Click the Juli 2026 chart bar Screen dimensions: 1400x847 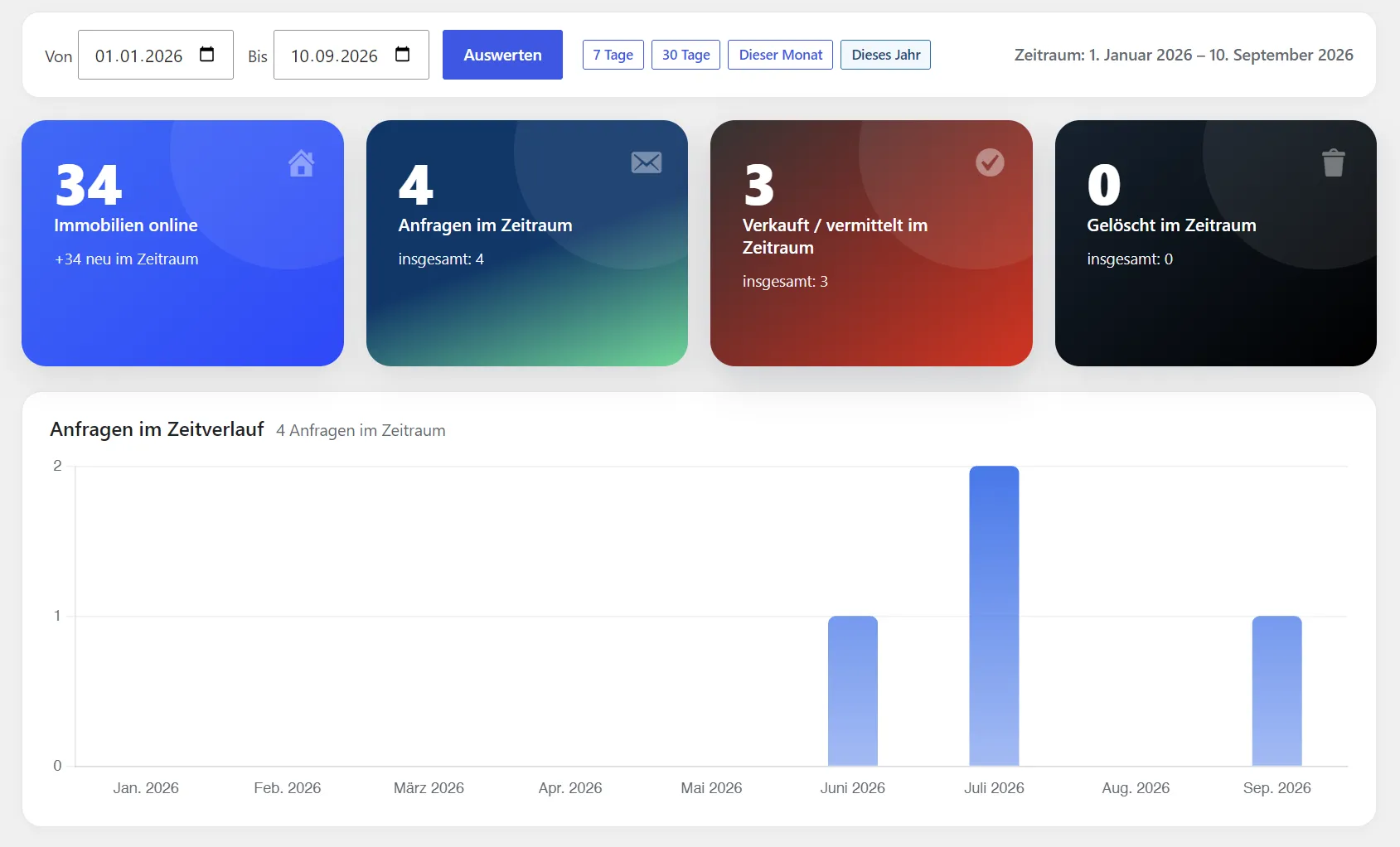point(994,616)
